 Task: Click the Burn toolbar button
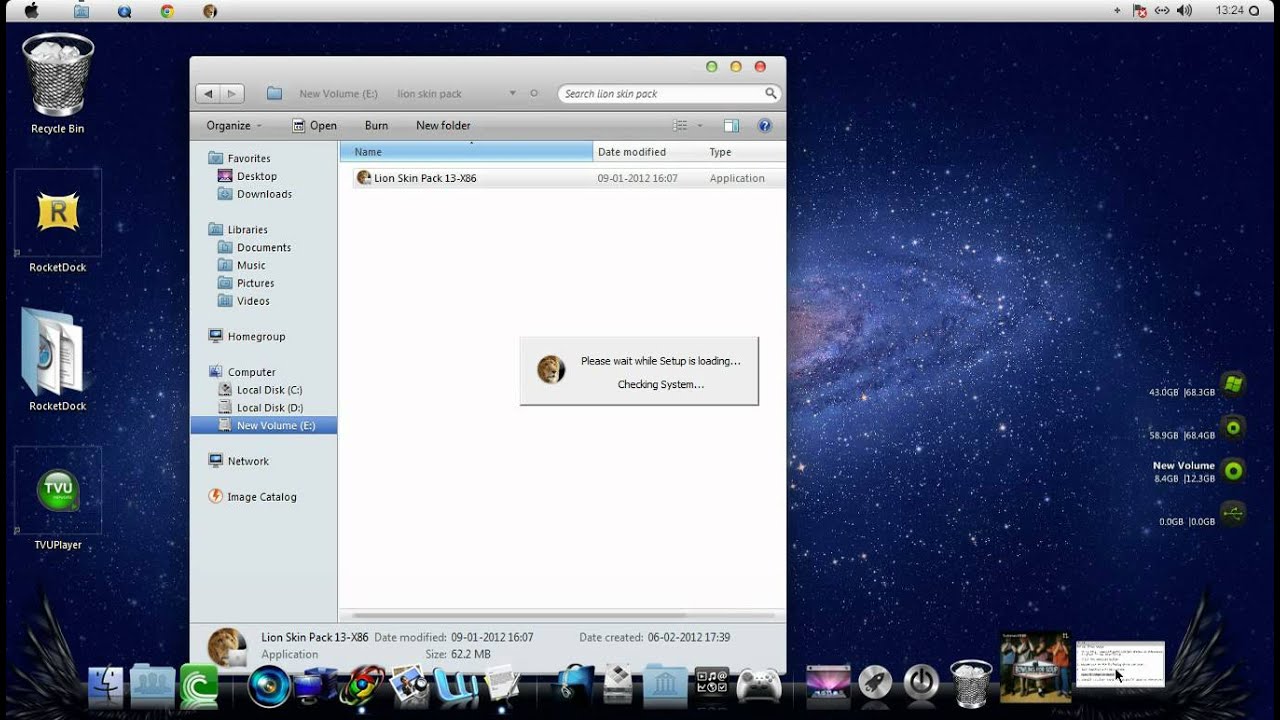coord(376,126)
